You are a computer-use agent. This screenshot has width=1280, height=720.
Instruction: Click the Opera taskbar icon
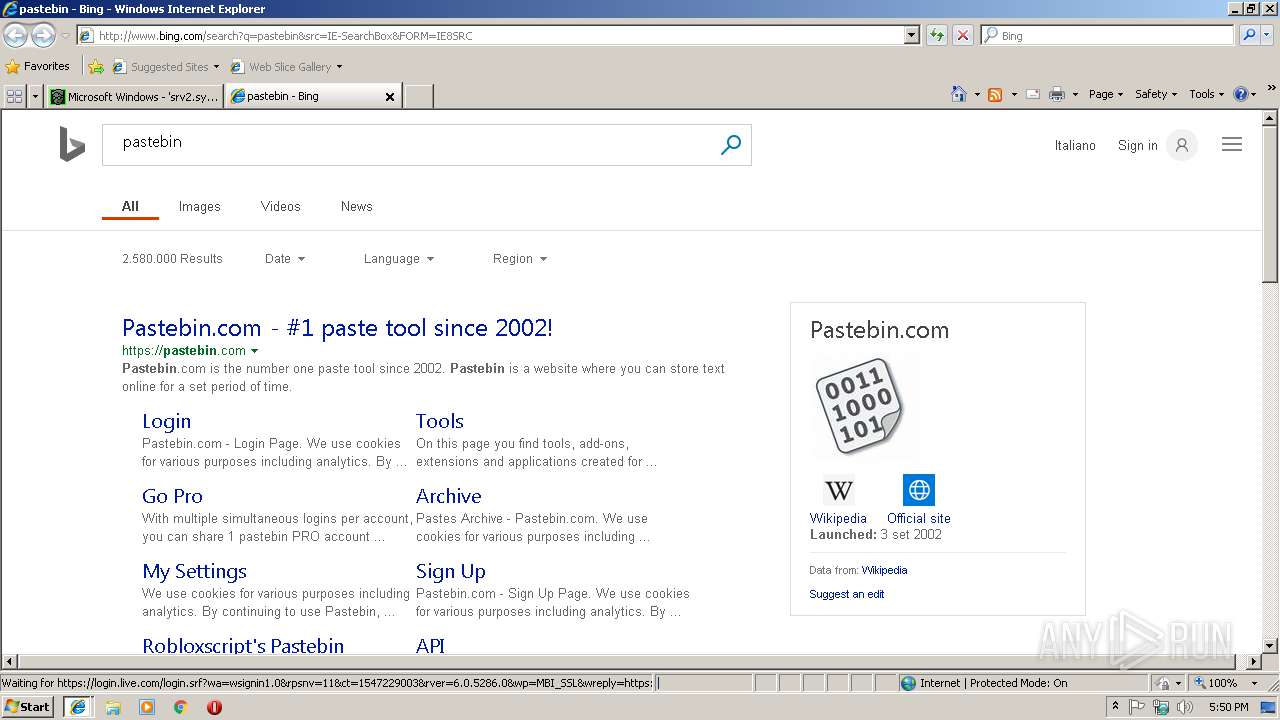(214, 707)
